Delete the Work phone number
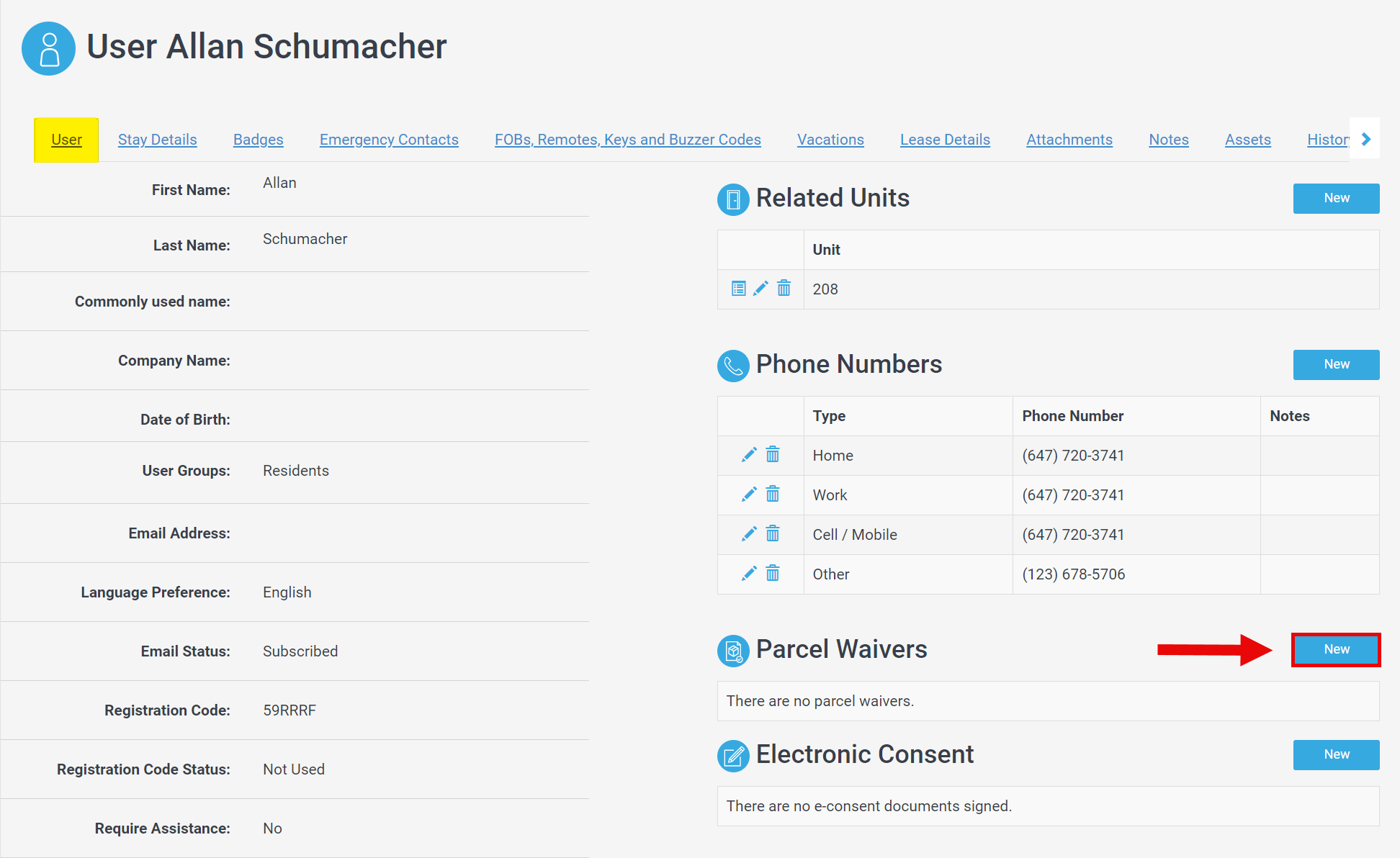This screenshot has height=858, width=1400. click(773, 495)
